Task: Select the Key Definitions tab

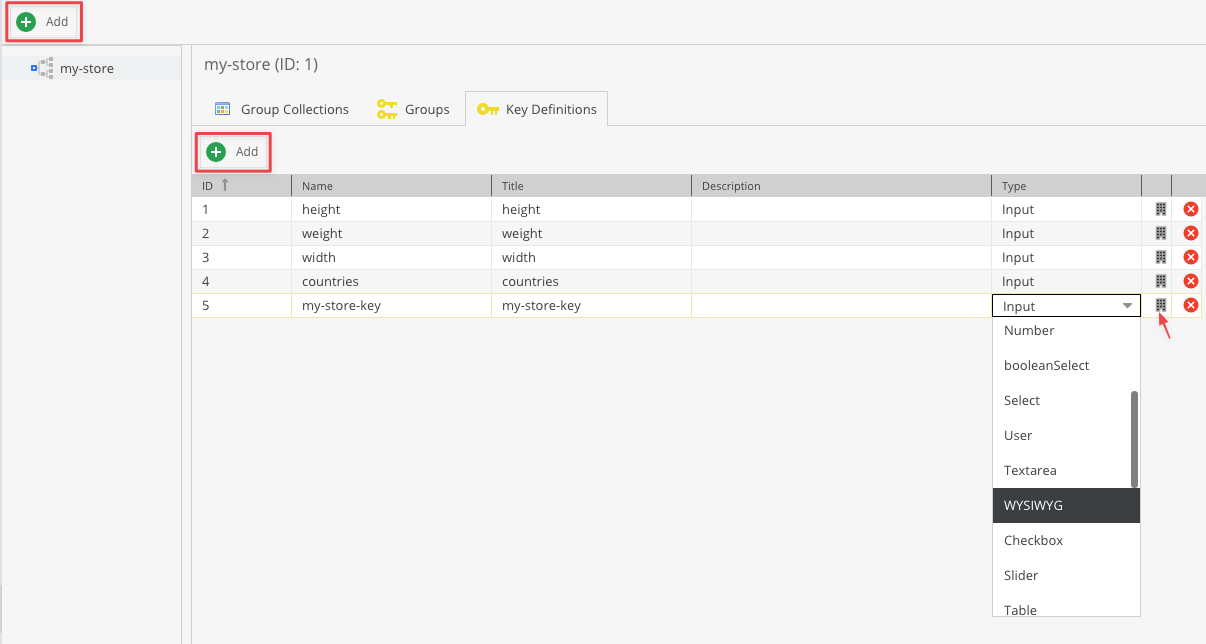Action: [x=537, y=109]
